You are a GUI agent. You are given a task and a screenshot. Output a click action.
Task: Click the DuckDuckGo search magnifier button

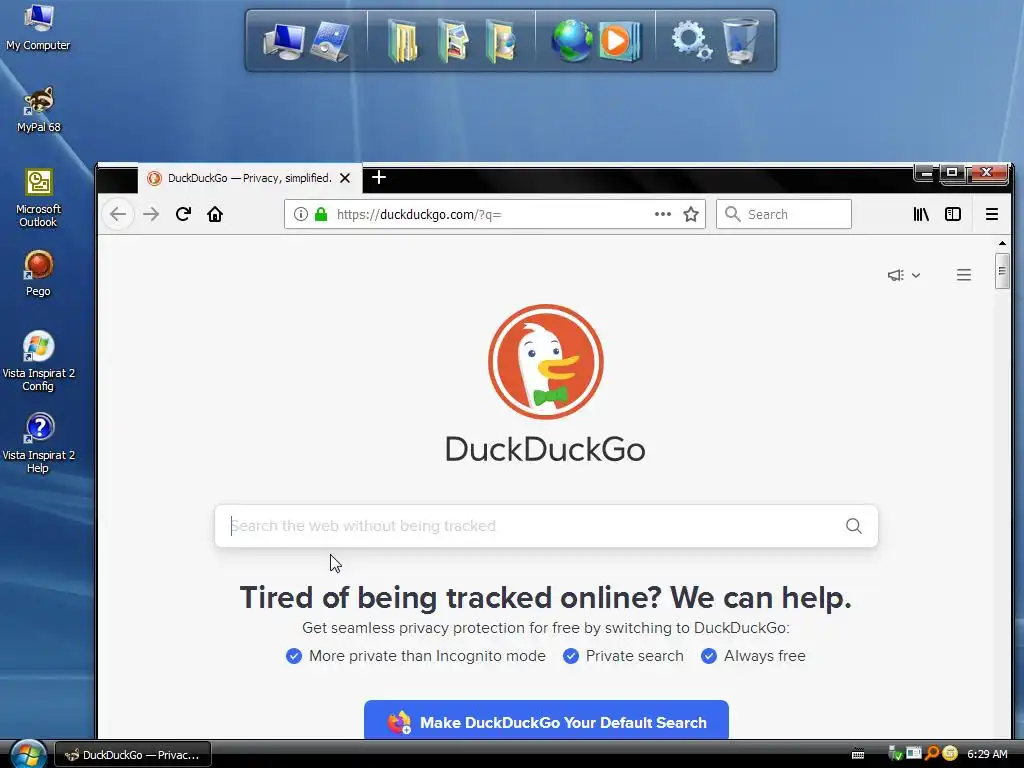[854, 526]
